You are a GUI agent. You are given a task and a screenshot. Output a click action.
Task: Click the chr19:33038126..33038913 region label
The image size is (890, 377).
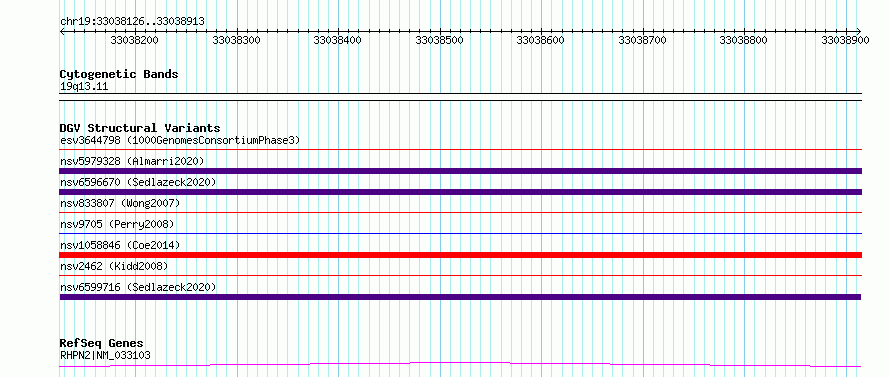coord(132,21)
